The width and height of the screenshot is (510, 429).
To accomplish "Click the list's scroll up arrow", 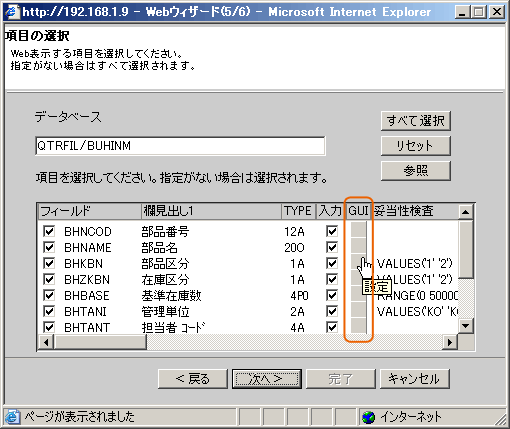I will pos(466,212).
